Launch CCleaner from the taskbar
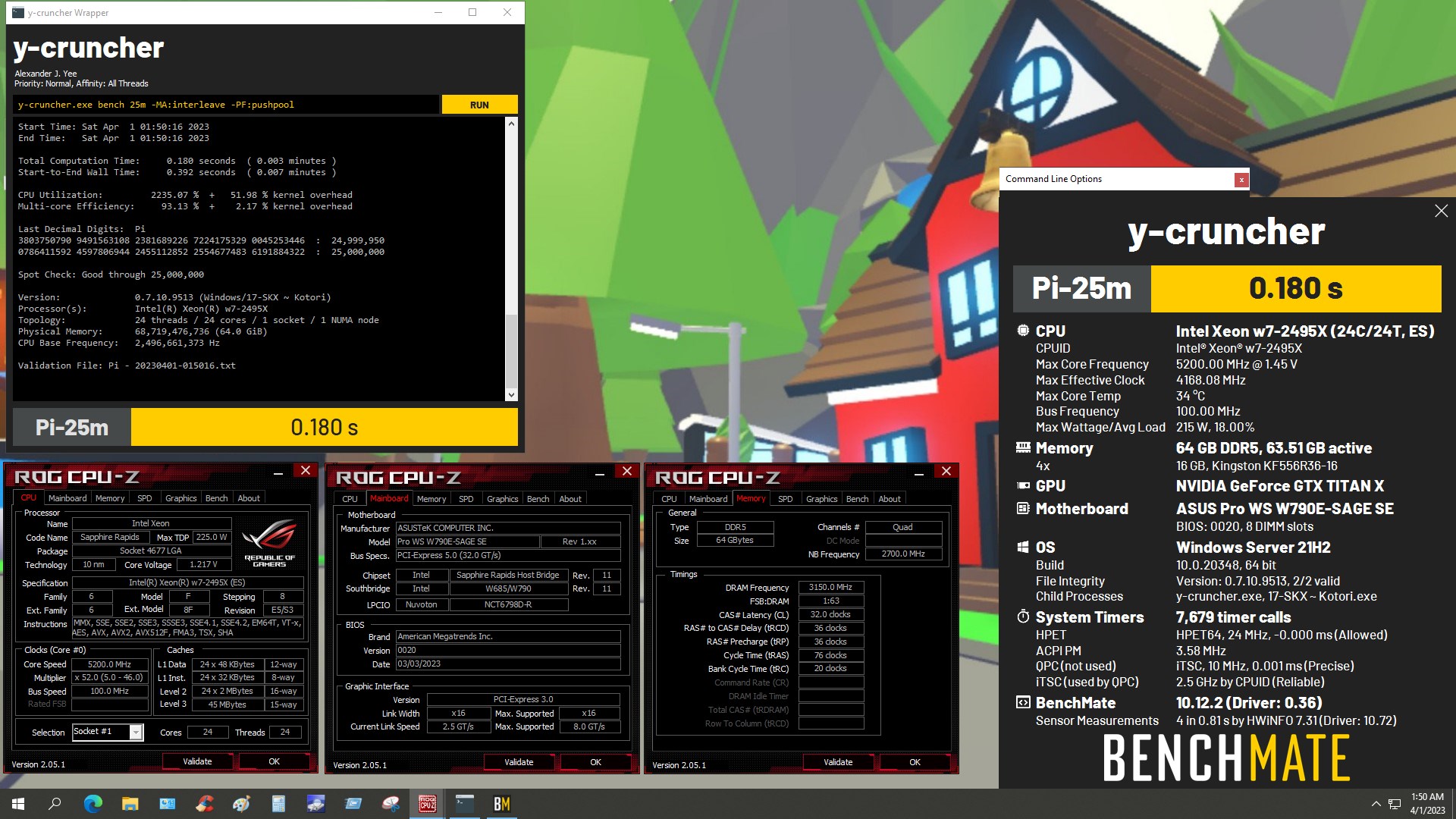This screenshot has width=1456, height=819. tap(204, 804)
